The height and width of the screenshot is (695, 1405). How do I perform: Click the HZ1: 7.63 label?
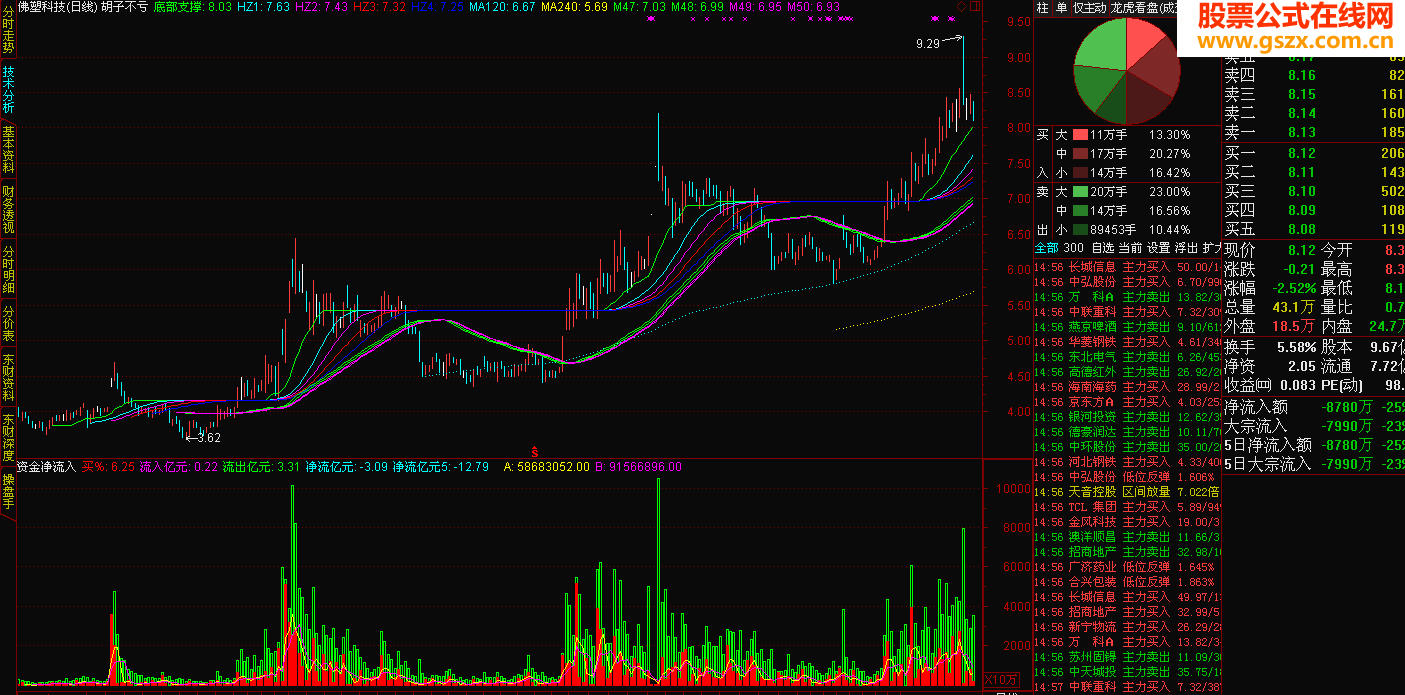coord(264,6)
